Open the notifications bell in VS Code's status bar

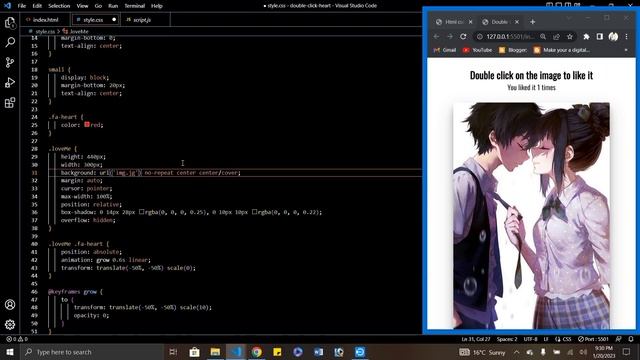pos(631,339)
